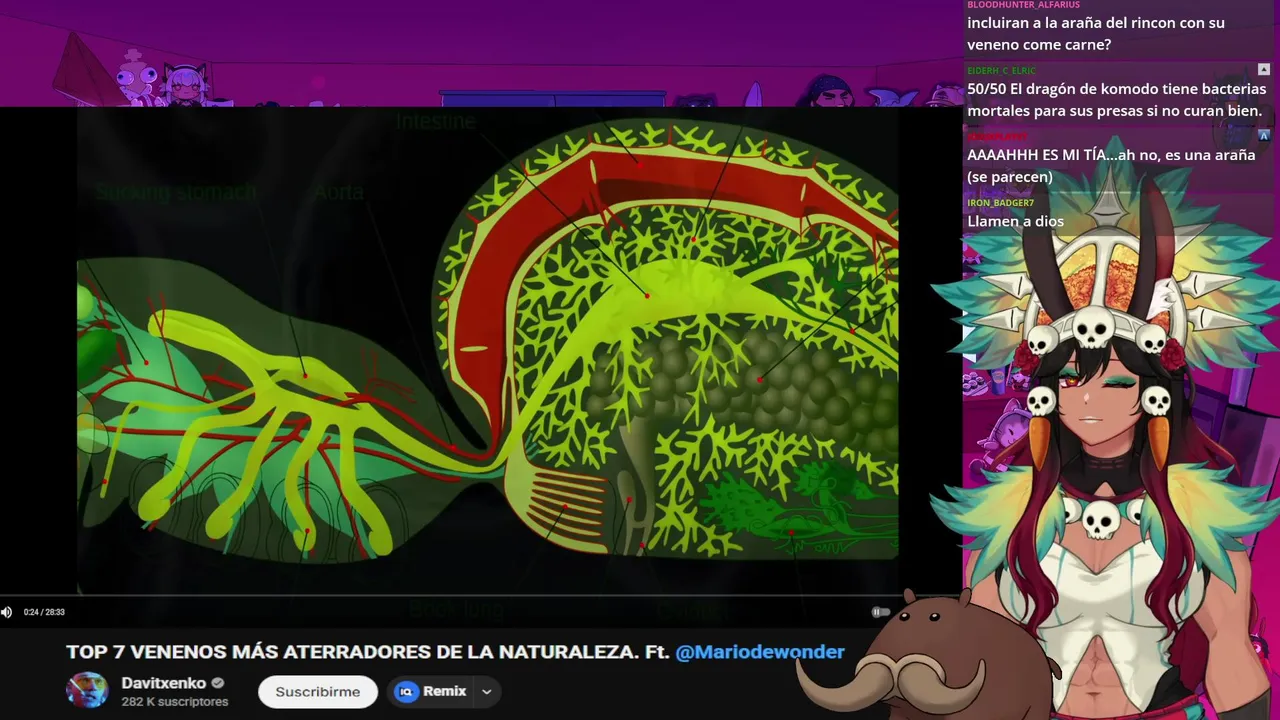The image size is (1280, 720).
Task: Seek using the video progress bar
Action: [x=480, y=596]
